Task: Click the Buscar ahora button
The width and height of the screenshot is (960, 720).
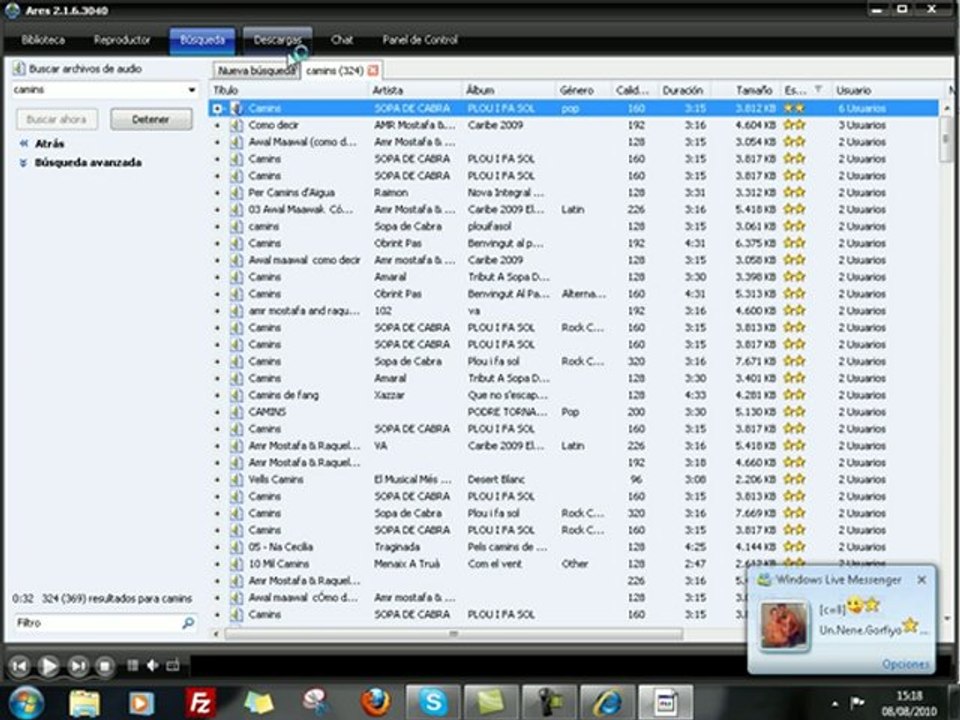Action: pos(56,119)
